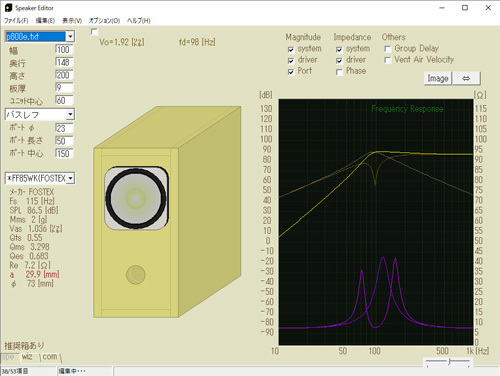Open the p800e.txt file dropdown
This screenshot has width=500, height=376.
pyautogui.click(x=70, y=36)
